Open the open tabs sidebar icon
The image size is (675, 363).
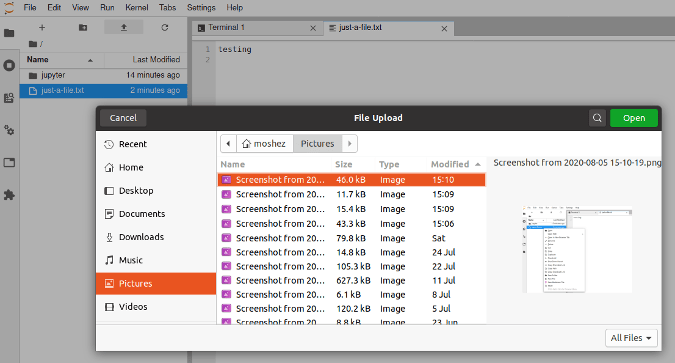[9, 162]
